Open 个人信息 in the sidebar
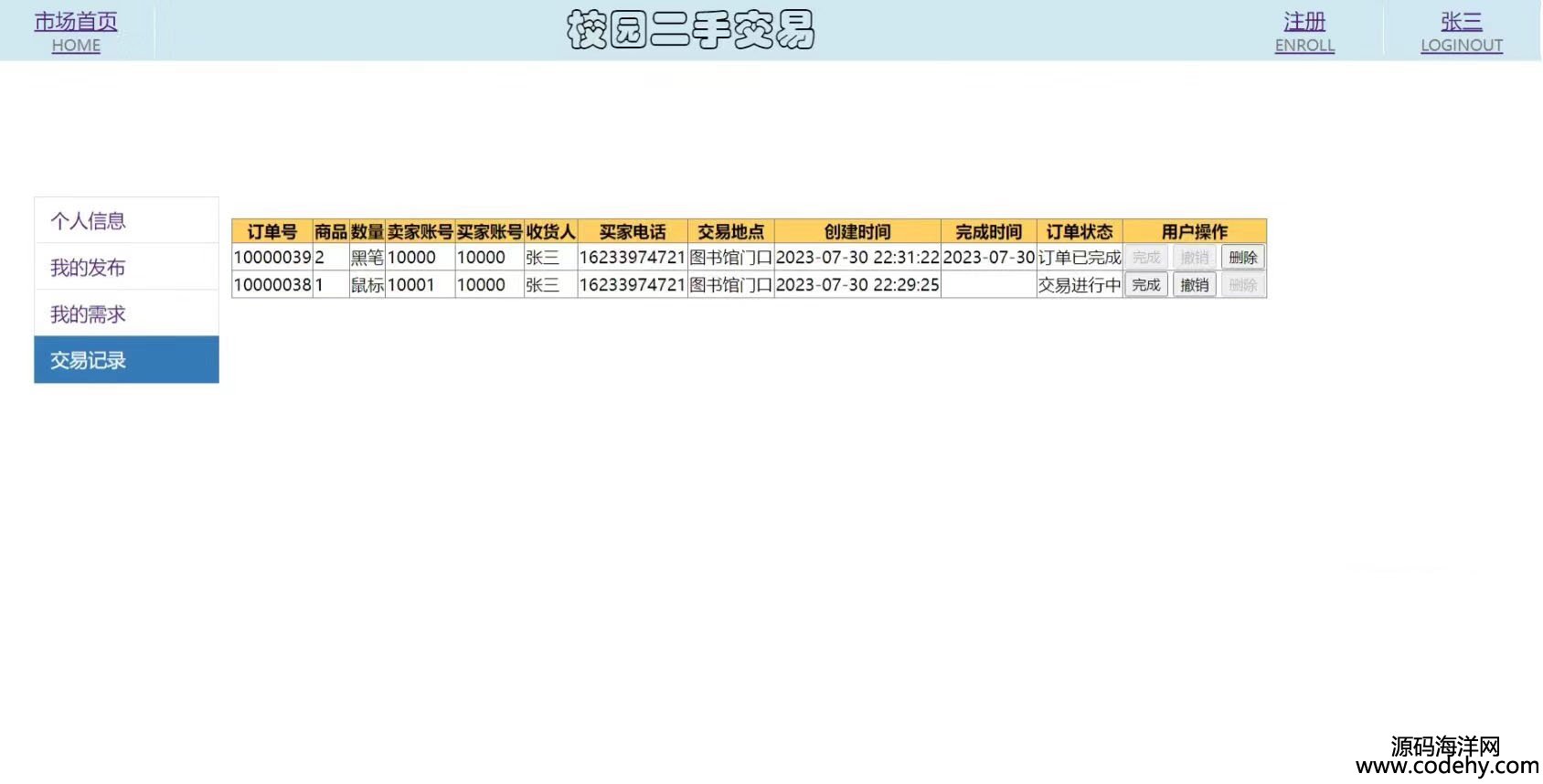 [x=126, y=220]
